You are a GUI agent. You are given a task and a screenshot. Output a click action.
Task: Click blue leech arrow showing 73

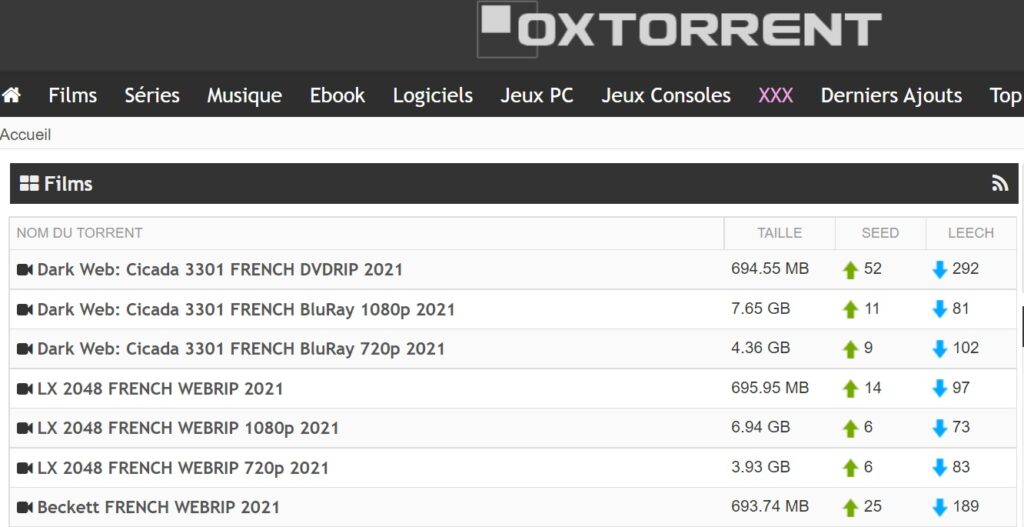[940, 428]
